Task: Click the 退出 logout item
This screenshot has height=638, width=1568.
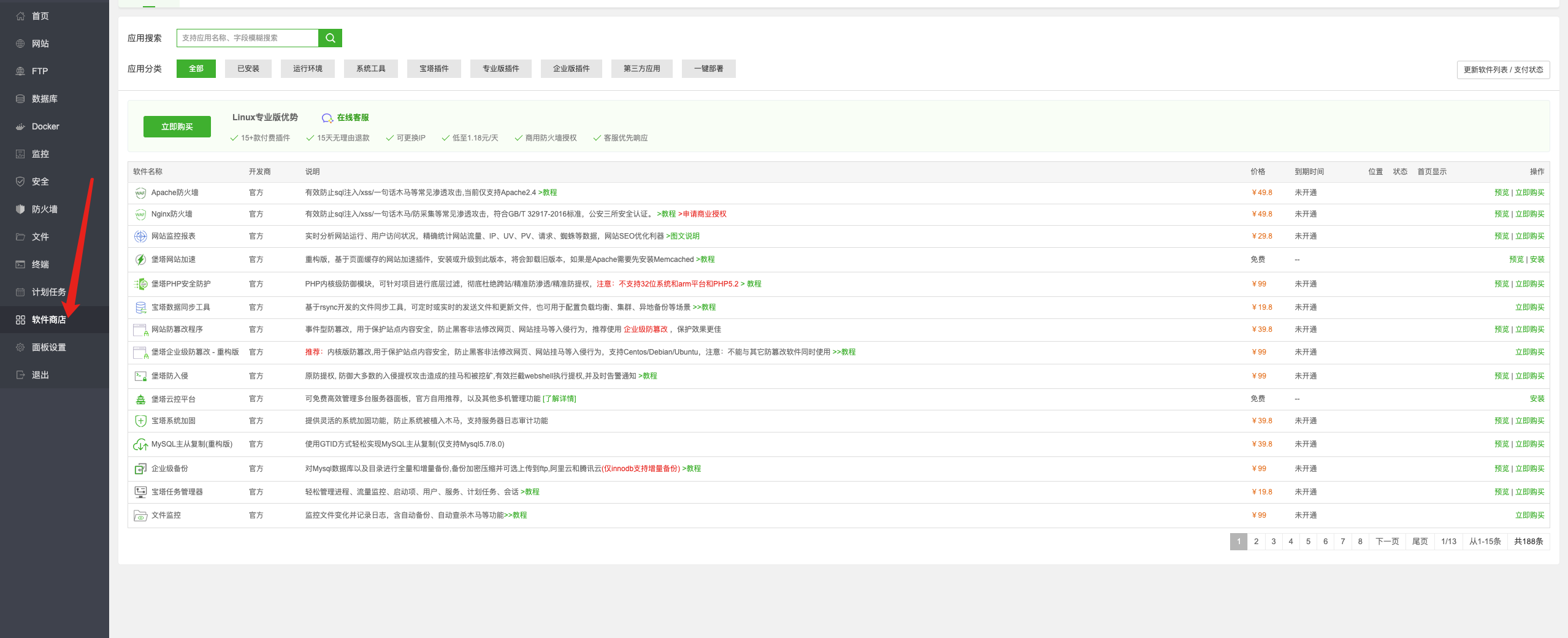Action: coord(39,374)
